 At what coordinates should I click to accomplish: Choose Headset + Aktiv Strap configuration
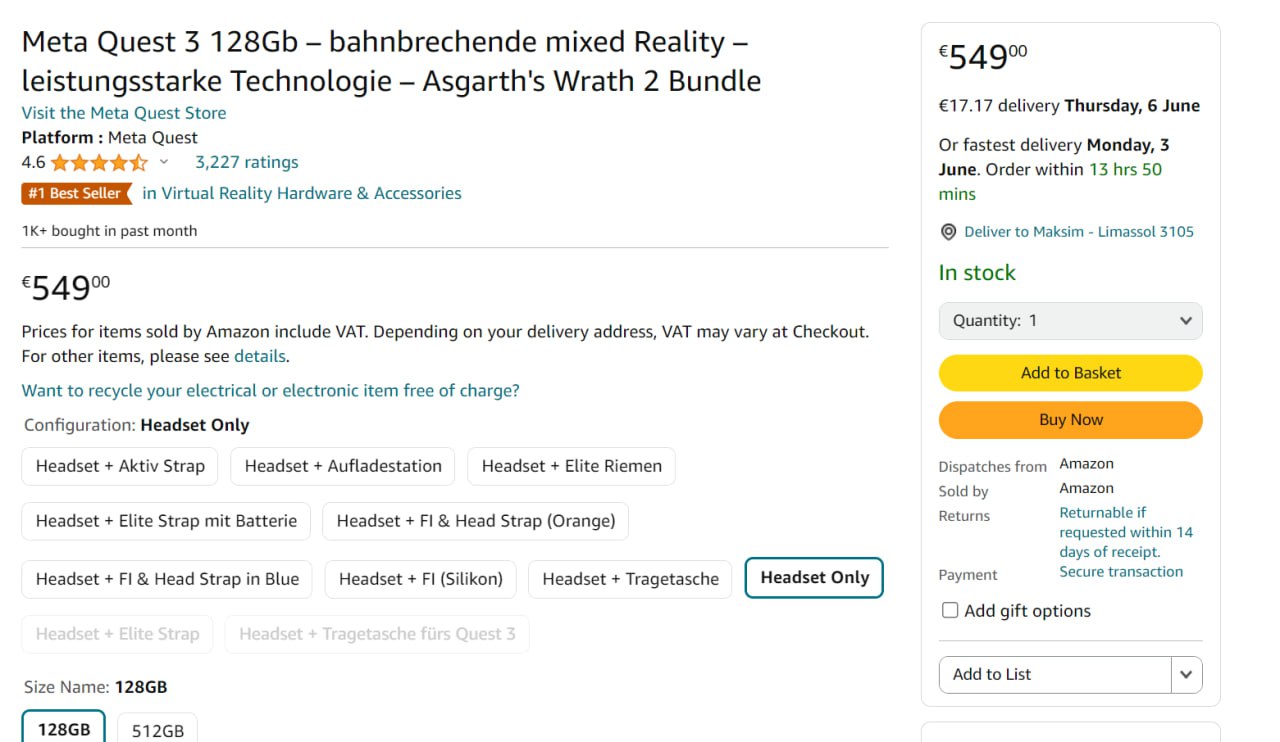[x=120, y=466]
